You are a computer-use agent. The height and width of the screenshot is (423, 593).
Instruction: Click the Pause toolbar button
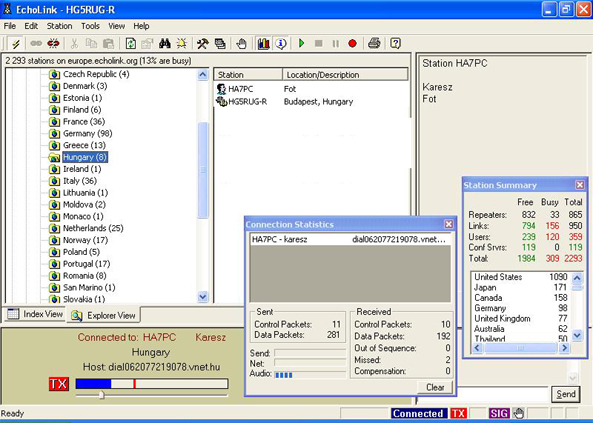tap(335, 44)
